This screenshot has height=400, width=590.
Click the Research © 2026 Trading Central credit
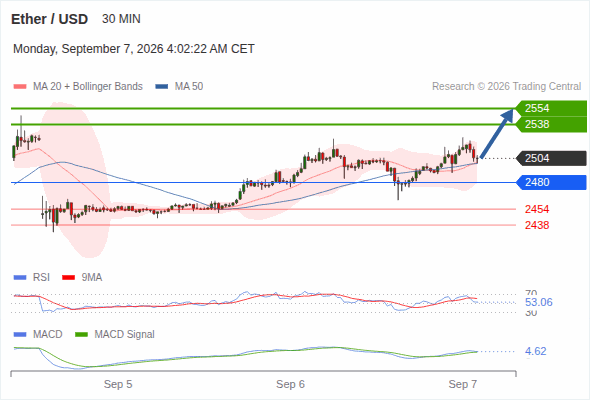(x=506, y=87)
